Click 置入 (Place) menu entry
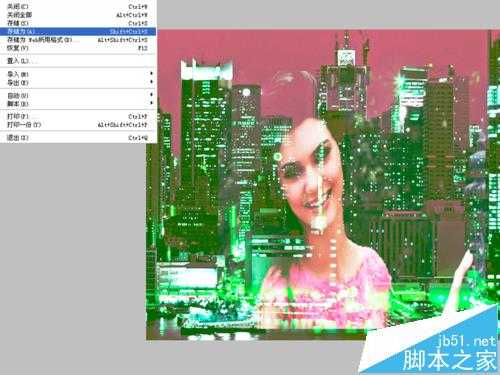The height and width of the screenshot is (375, 500). click(x=78, y=61)
